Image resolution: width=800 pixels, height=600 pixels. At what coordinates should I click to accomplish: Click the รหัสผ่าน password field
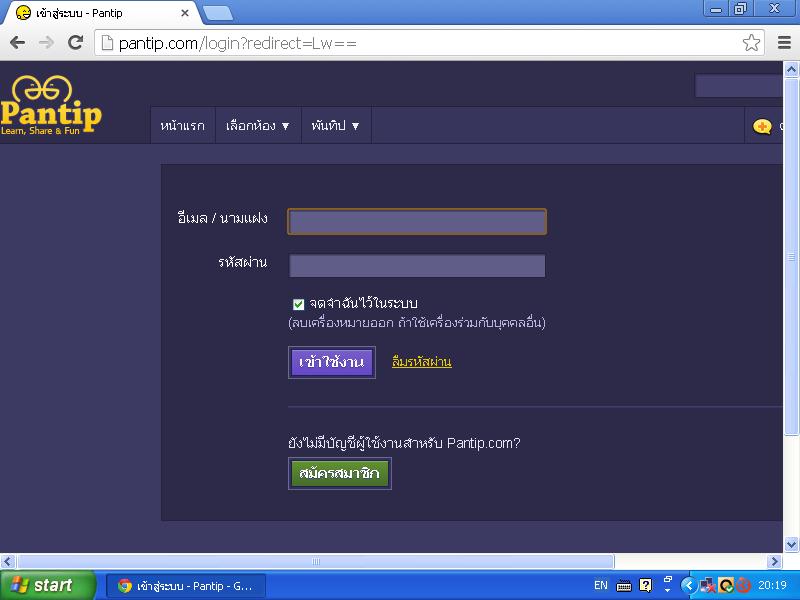[x=417, y=266]
